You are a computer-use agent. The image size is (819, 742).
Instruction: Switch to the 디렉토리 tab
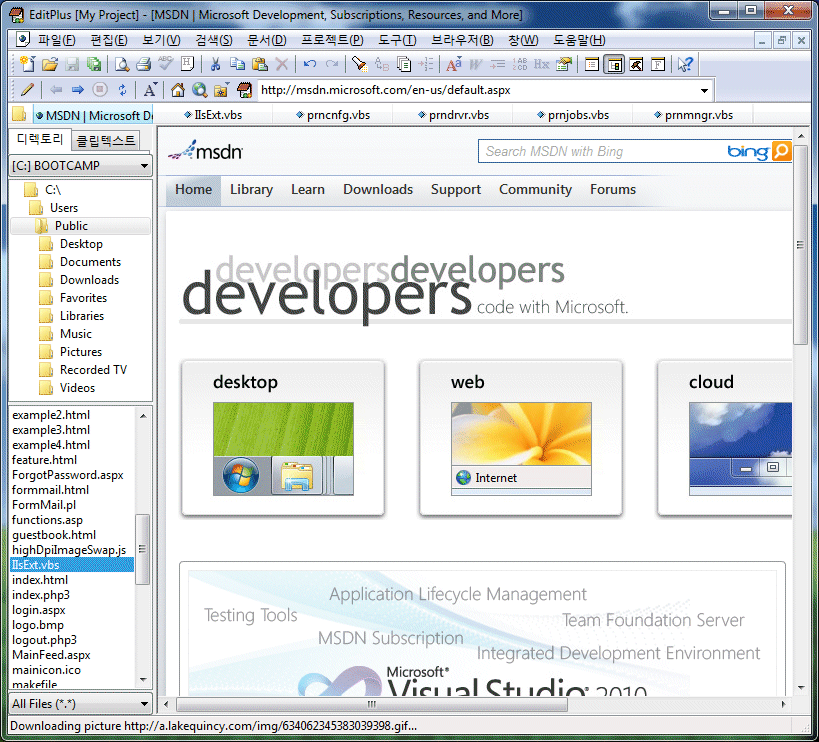(39, 139)
